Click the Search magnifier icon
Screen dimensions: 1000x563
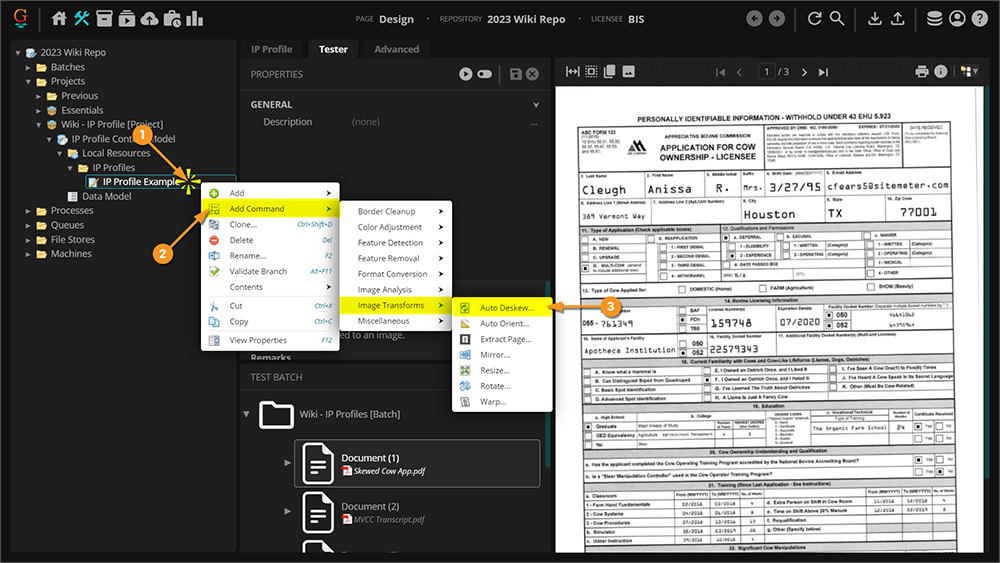click(838, 18)
